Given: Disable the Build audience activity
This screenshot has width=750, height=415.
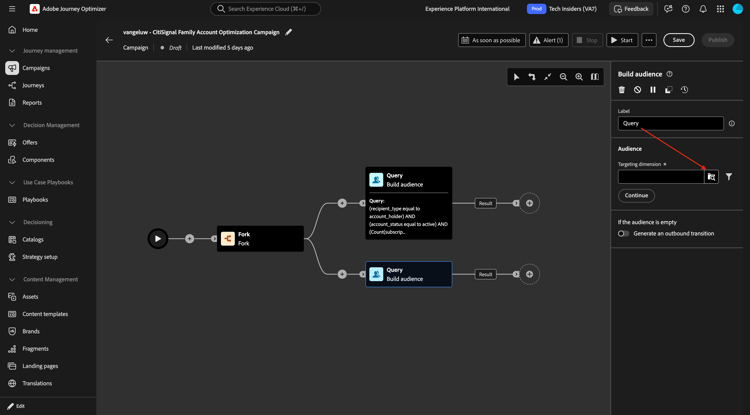Looking at the screenshot, I should pyautogui.click(x=637, y=90).
